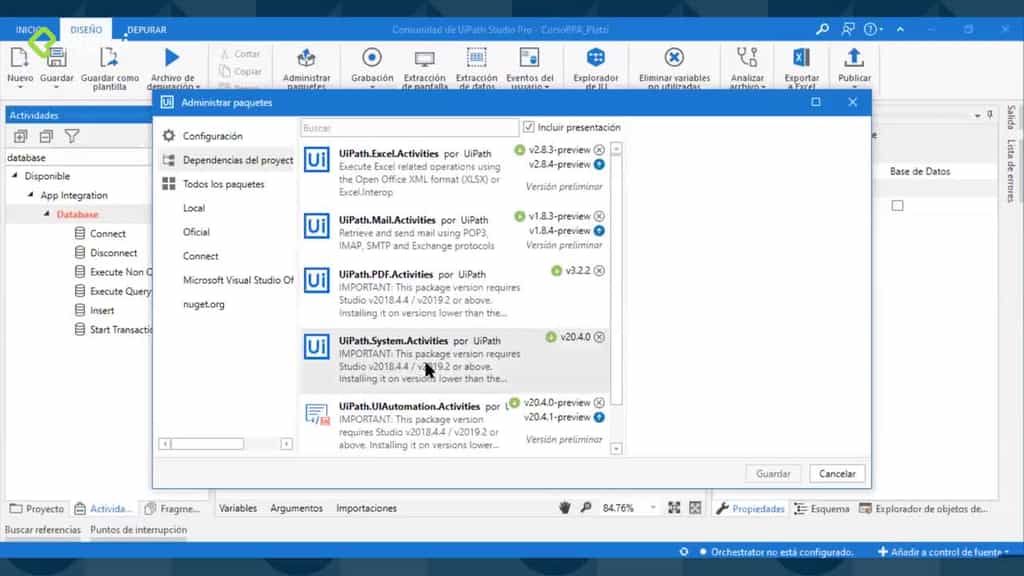Open the Importaciones tab
1024x576 pixels.
click(x=366, y=508)
